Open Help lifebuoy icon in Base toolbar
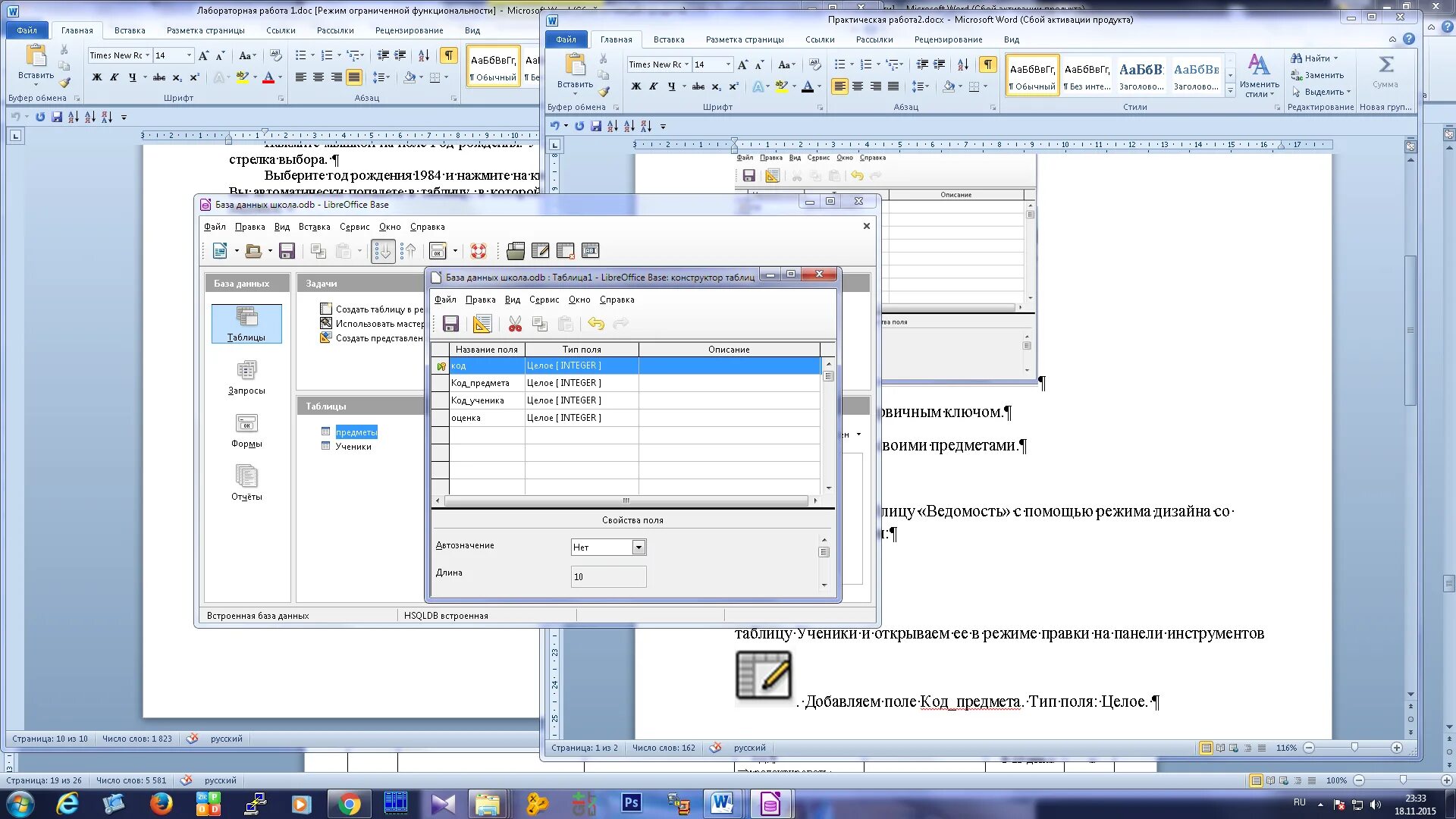 478,251
